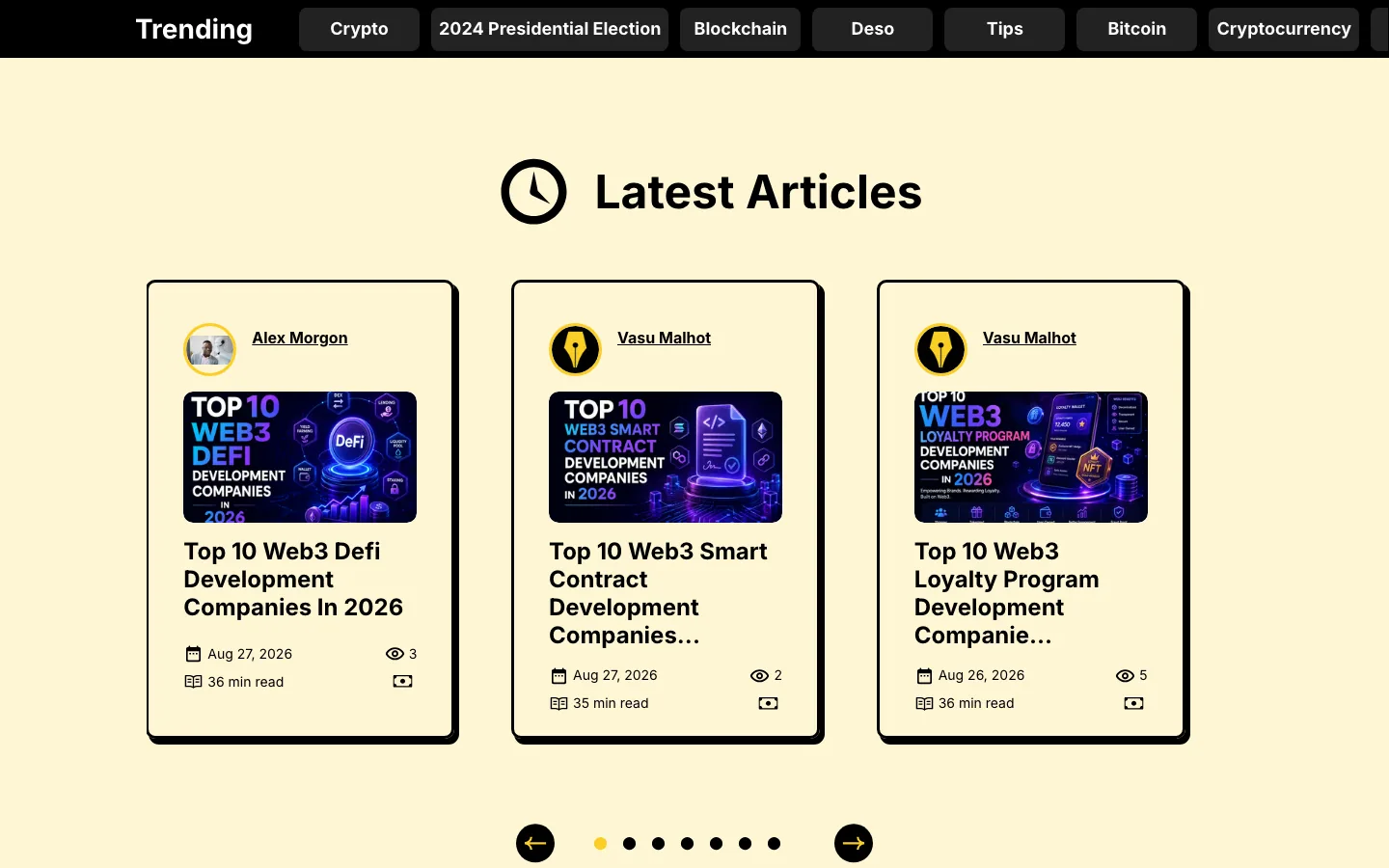Click the calendar icon on Smart Contract card
This screenshot has width=1389, height=868.
point(558,675)
